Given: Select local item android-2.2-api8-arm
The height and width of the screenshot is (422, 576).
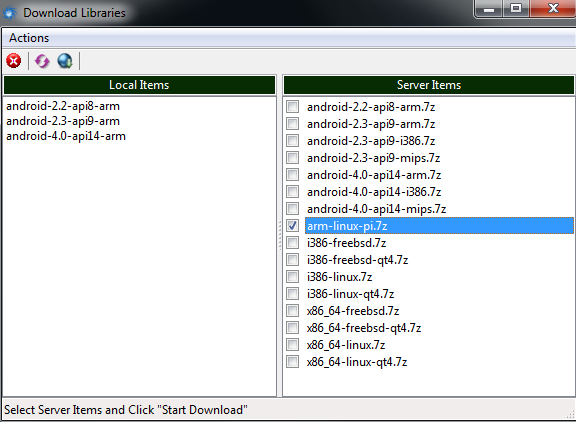Looking at the screenshot, I should point(63,106).
